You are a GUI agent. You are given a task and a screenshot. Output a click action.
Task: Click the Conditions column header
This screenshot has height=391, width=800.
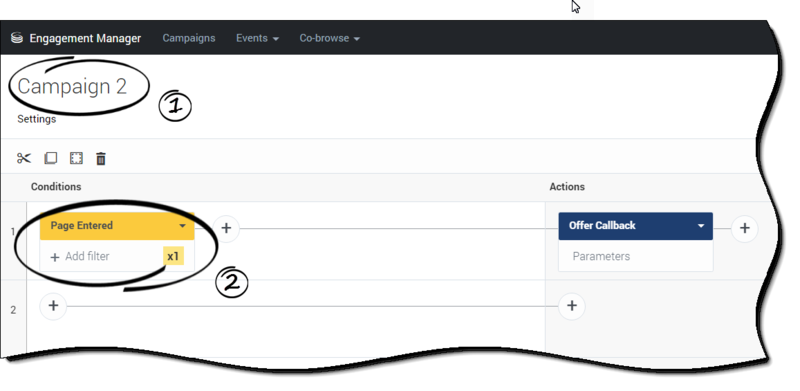coord(56,187)
